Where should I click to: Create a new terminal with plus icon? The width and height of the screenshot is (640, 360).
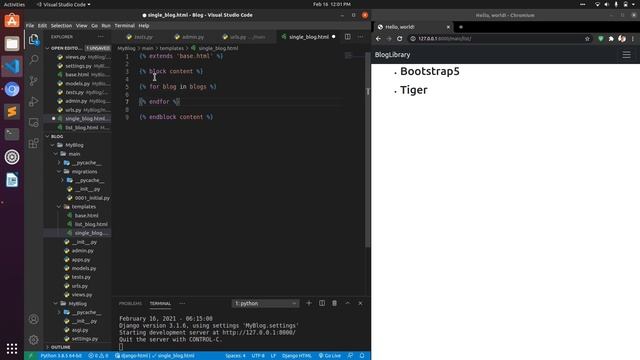click(309, 303)
